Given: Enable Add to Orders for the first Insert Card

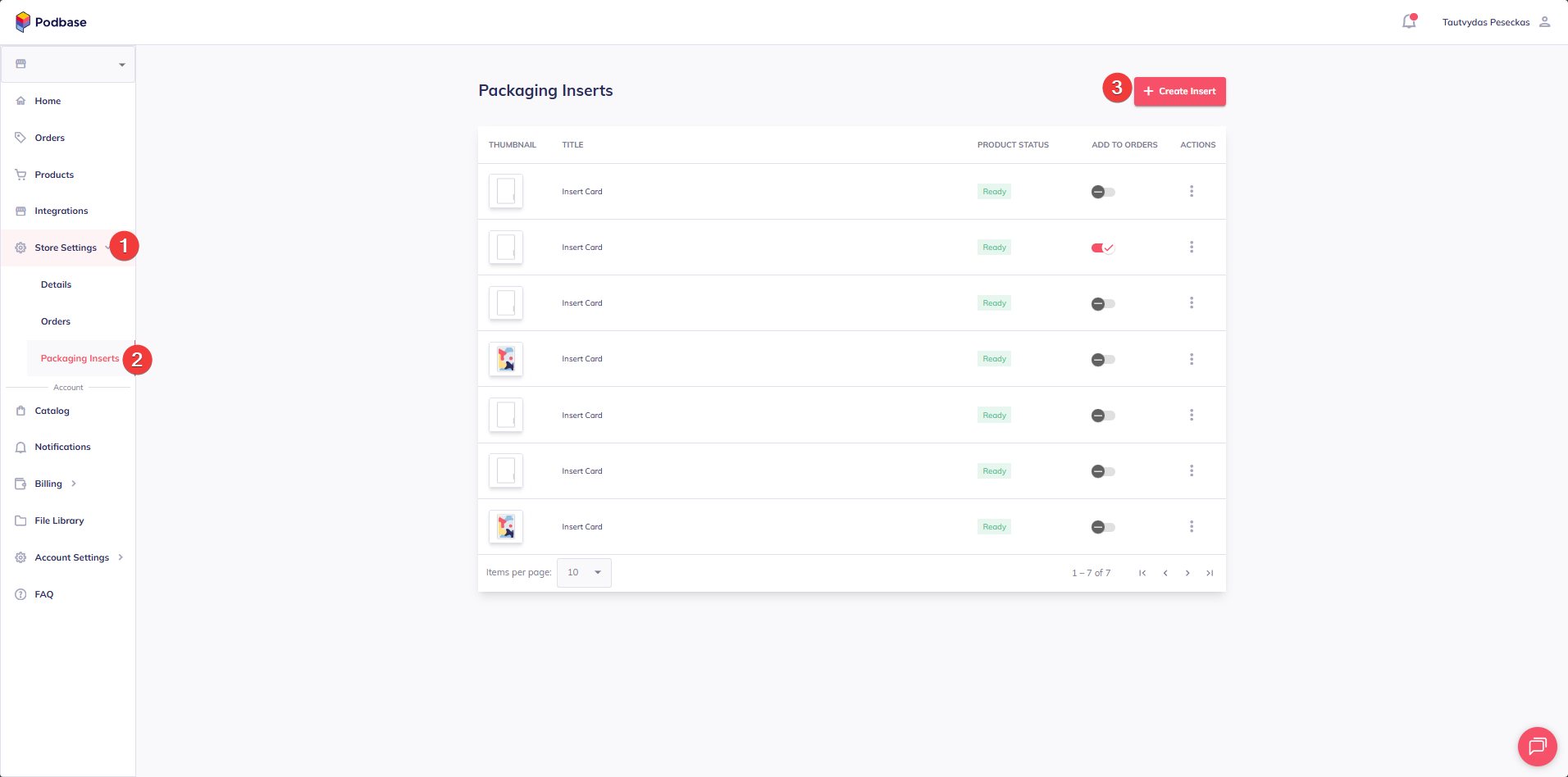Looking at the screenshot, I should pyautogui.click(x=1102, y=191).
